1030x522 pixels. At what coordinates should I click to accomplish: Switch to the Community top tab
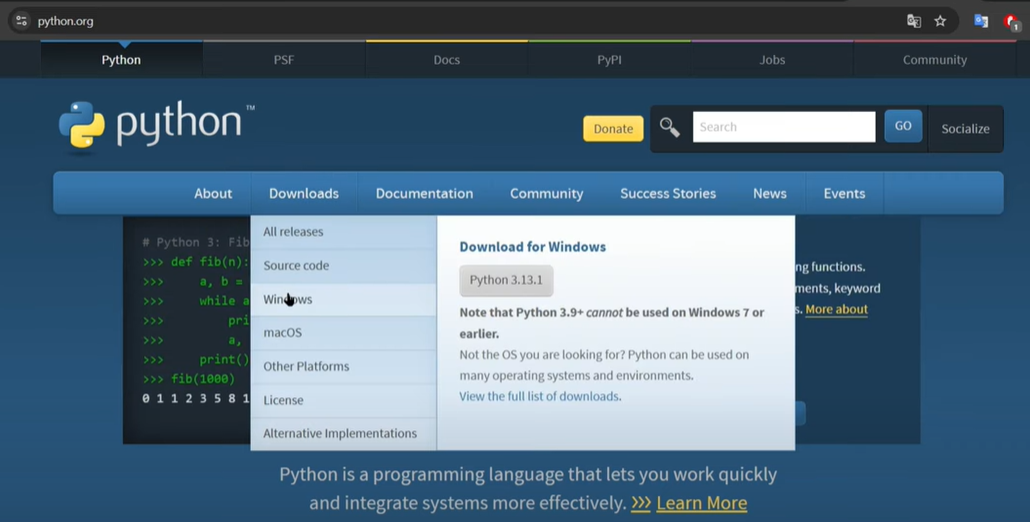tap(935, 60)
